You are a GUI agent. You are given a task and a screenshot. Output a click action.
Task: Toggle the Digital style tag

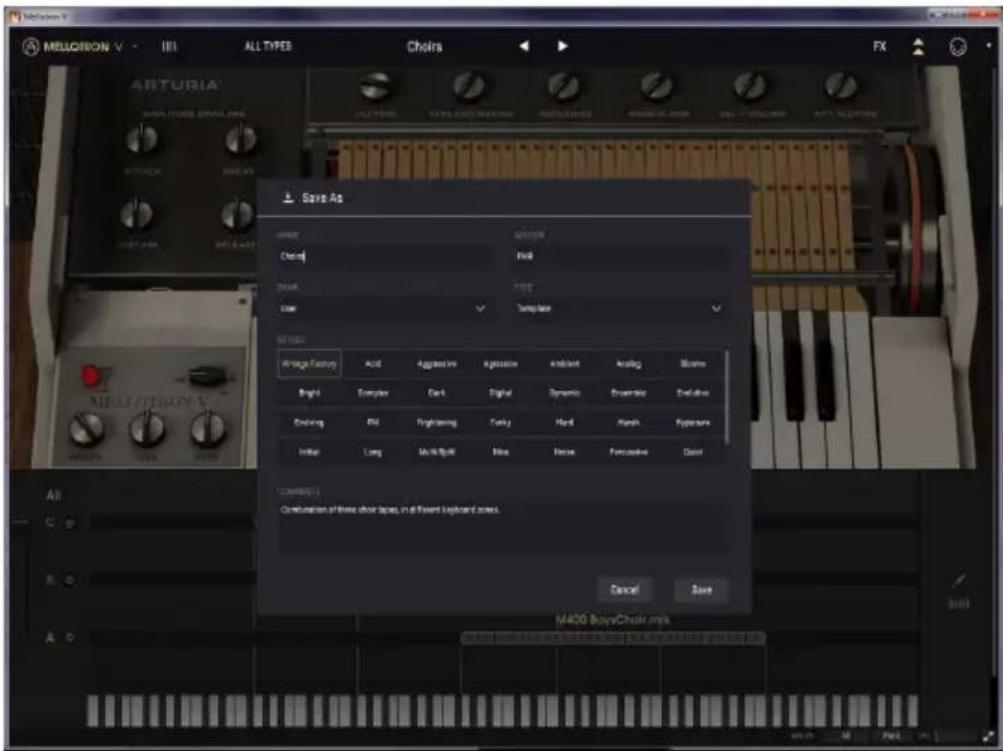click(x=500, y=393)
